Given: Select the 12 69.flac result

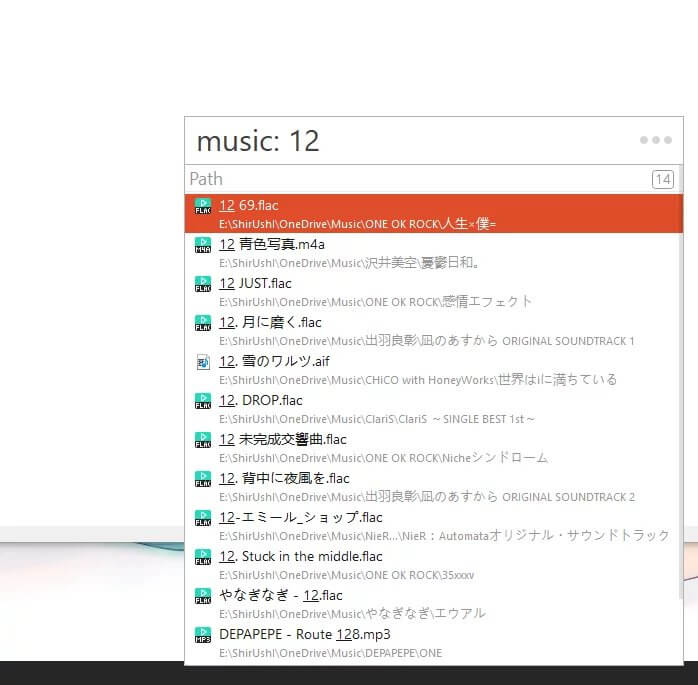Looking at the screenshot, I should tap(430, 213).
